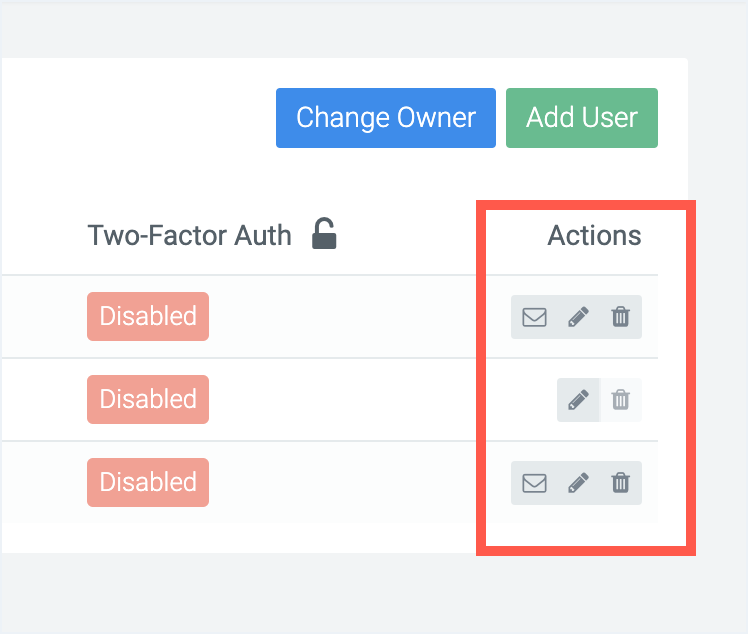Viewport: 748px width, 634px height.
Task: Click the envelope icon in the third row
Action: pyautogui.click(x=534, y=483)
